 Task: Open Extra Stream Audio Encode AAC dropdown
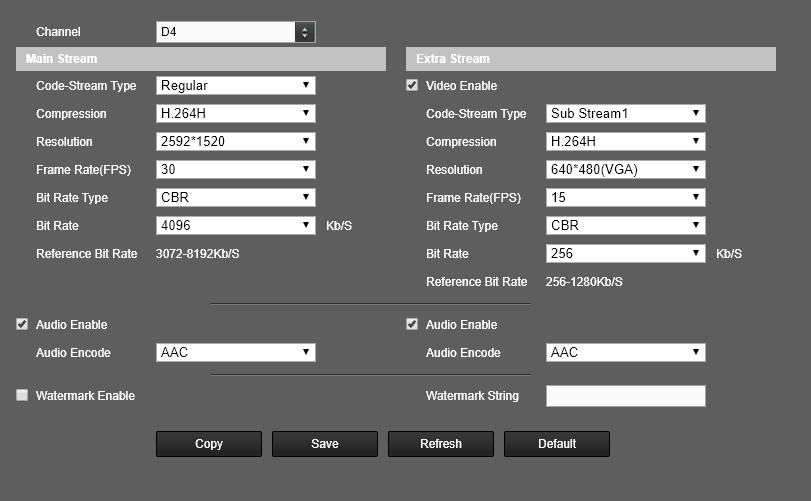point(625,352)
